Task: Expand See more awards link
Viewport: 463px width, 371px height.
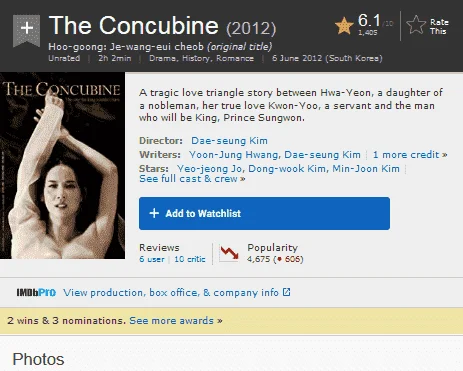Action: click(176, 321)
